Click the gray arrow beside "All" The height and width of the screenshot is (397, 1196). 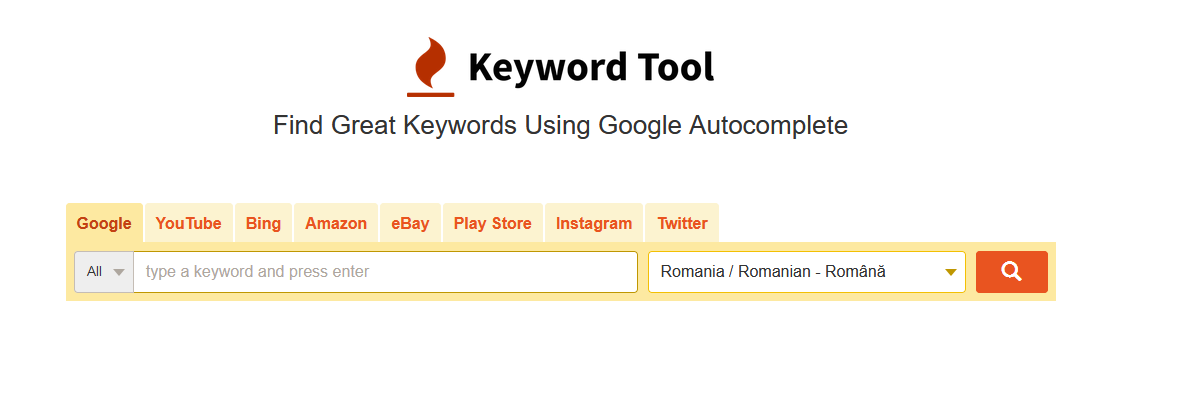coord(118,272)
